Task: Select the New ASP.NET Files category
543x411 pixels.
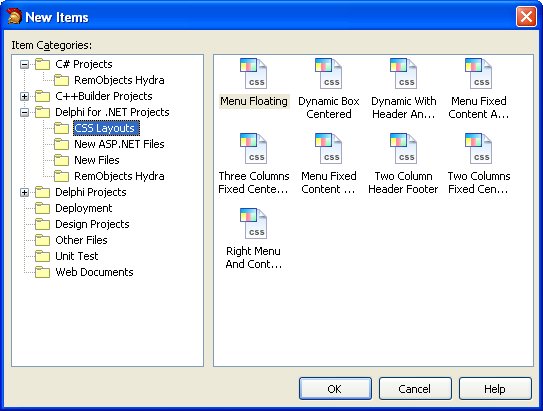Action: point(119,144)
